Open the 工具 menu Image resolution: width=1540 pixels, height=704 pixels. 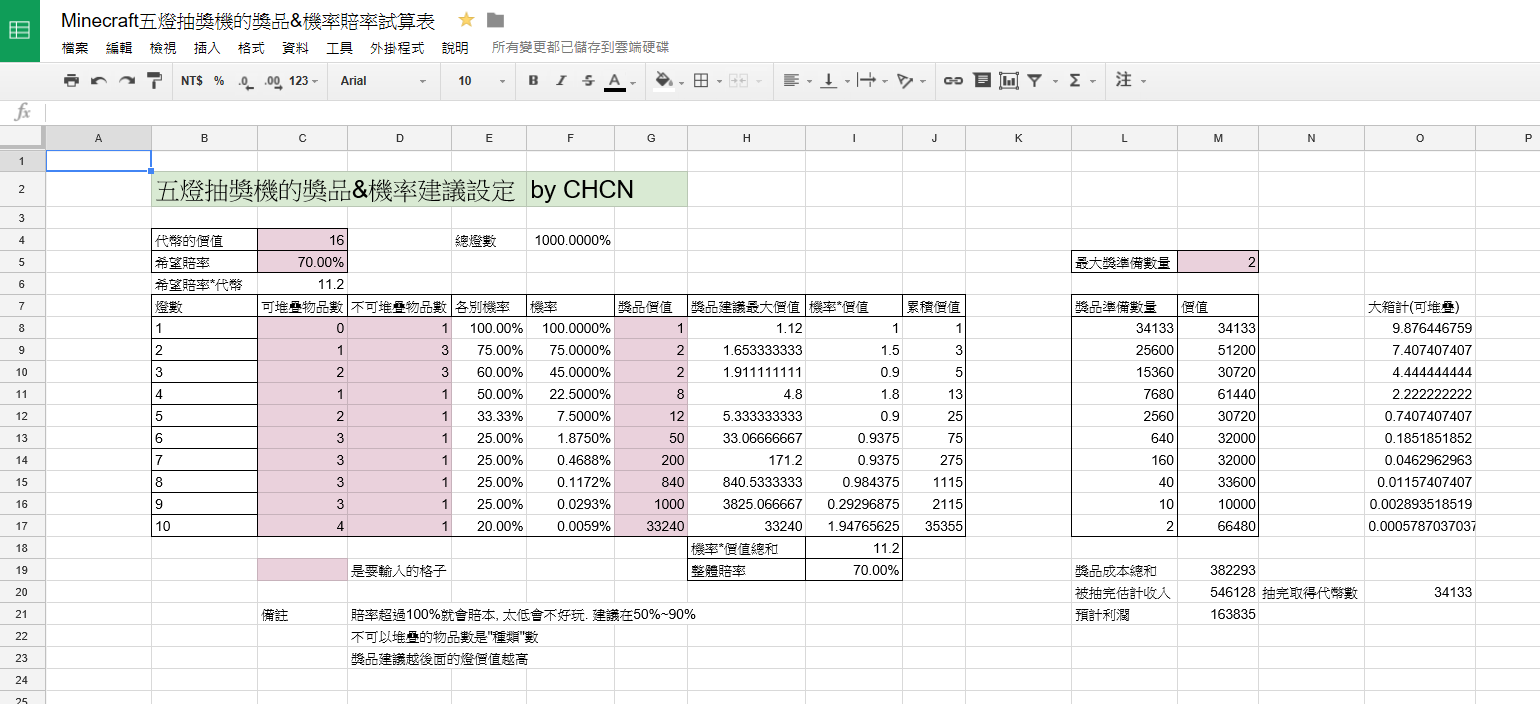[339, 48]
